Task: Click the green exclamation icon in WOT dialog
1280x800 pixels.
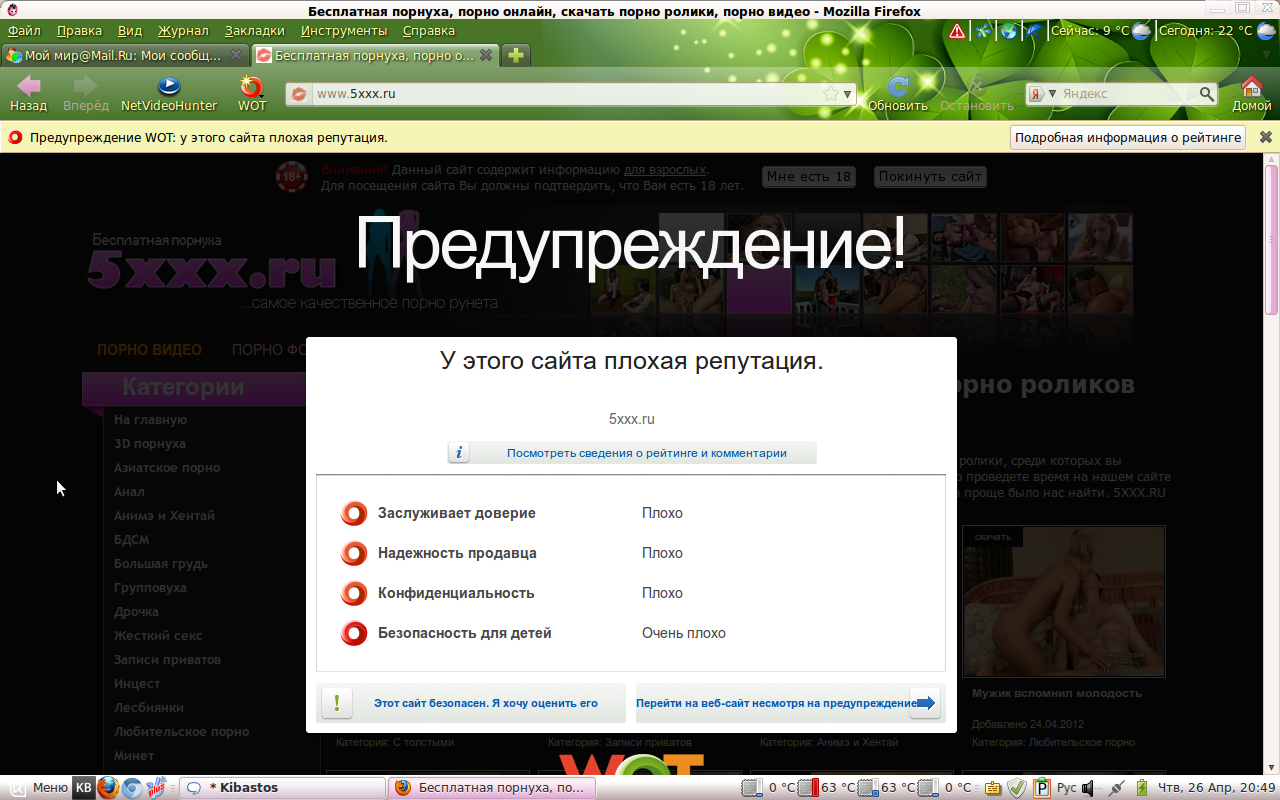Action: [x=337, y=703]
